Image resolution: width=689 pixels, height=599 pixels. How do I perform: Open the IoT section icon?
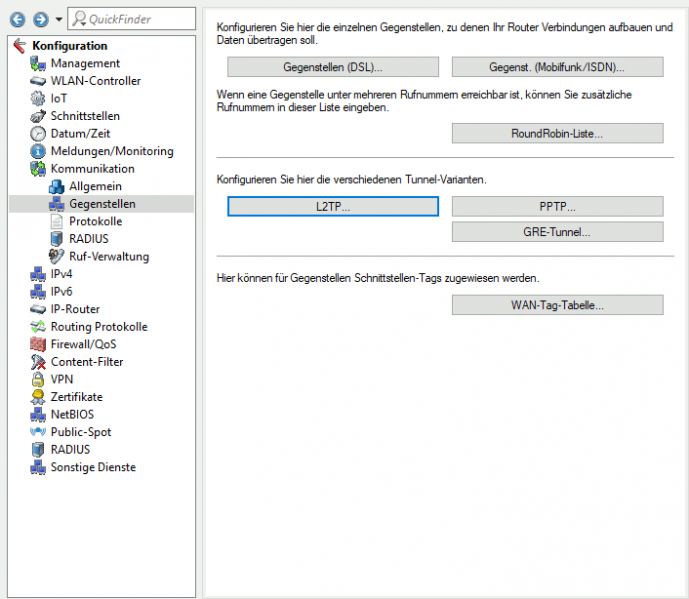pos(38,99)
